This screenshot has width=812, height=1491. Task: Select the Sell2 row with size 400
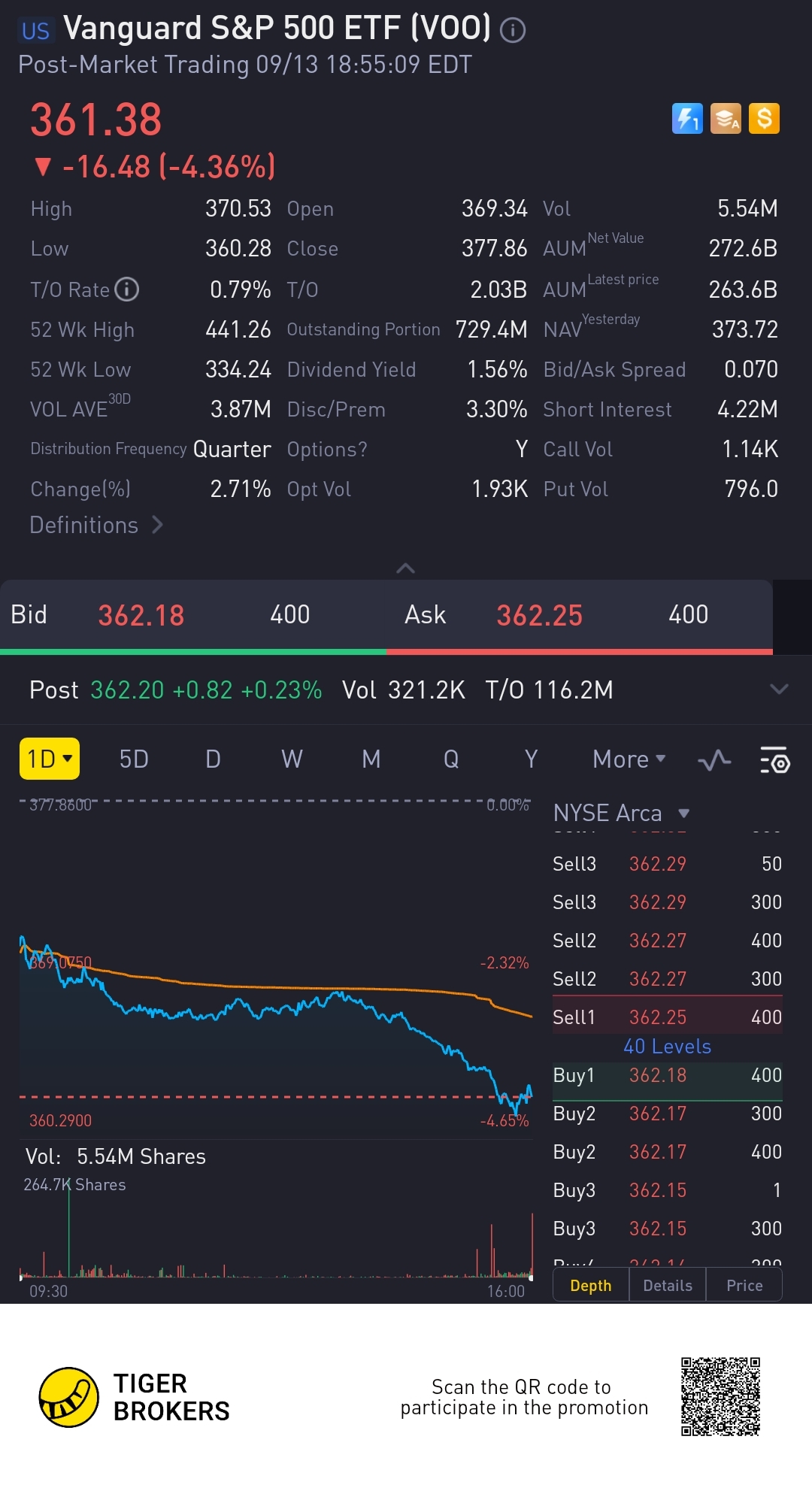(668, 941)
